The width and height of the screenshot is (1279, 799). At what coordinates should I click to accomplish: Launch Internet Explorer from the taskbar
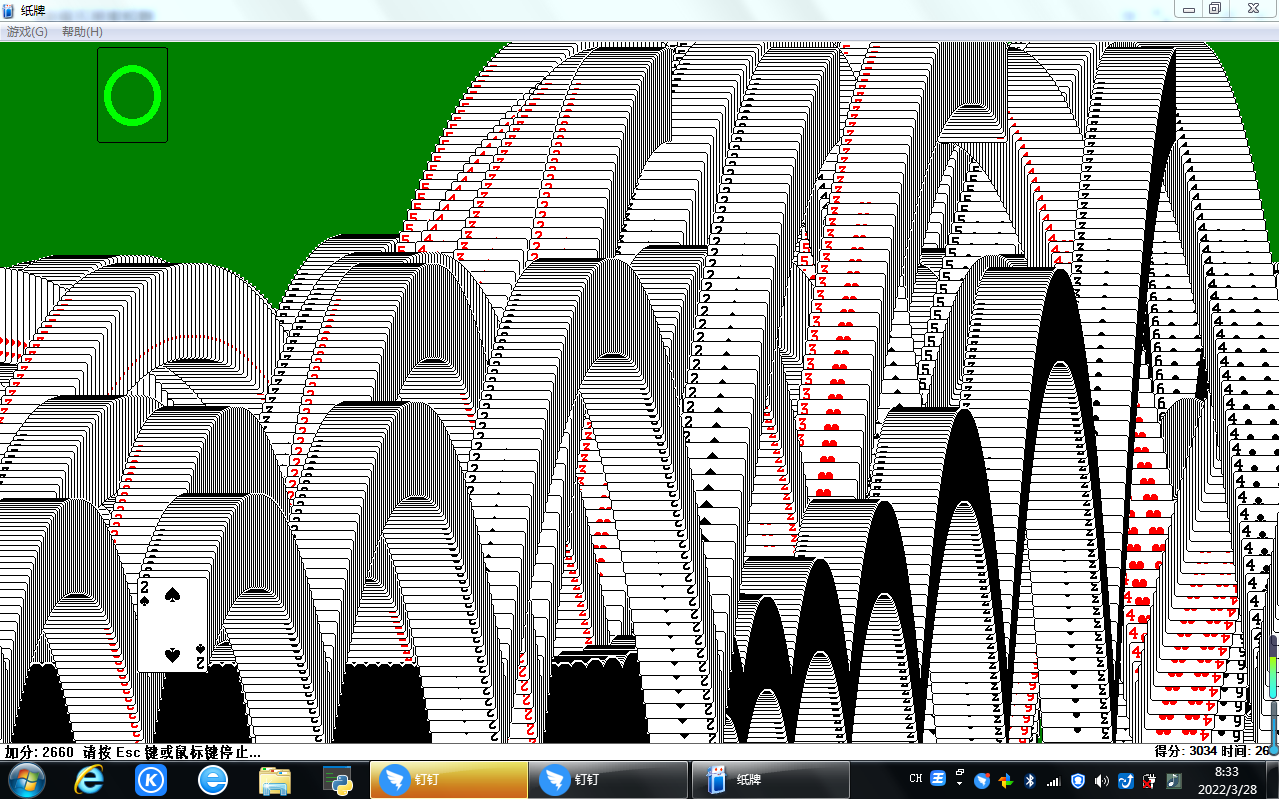pyautogui.click(x=90, y=780)
